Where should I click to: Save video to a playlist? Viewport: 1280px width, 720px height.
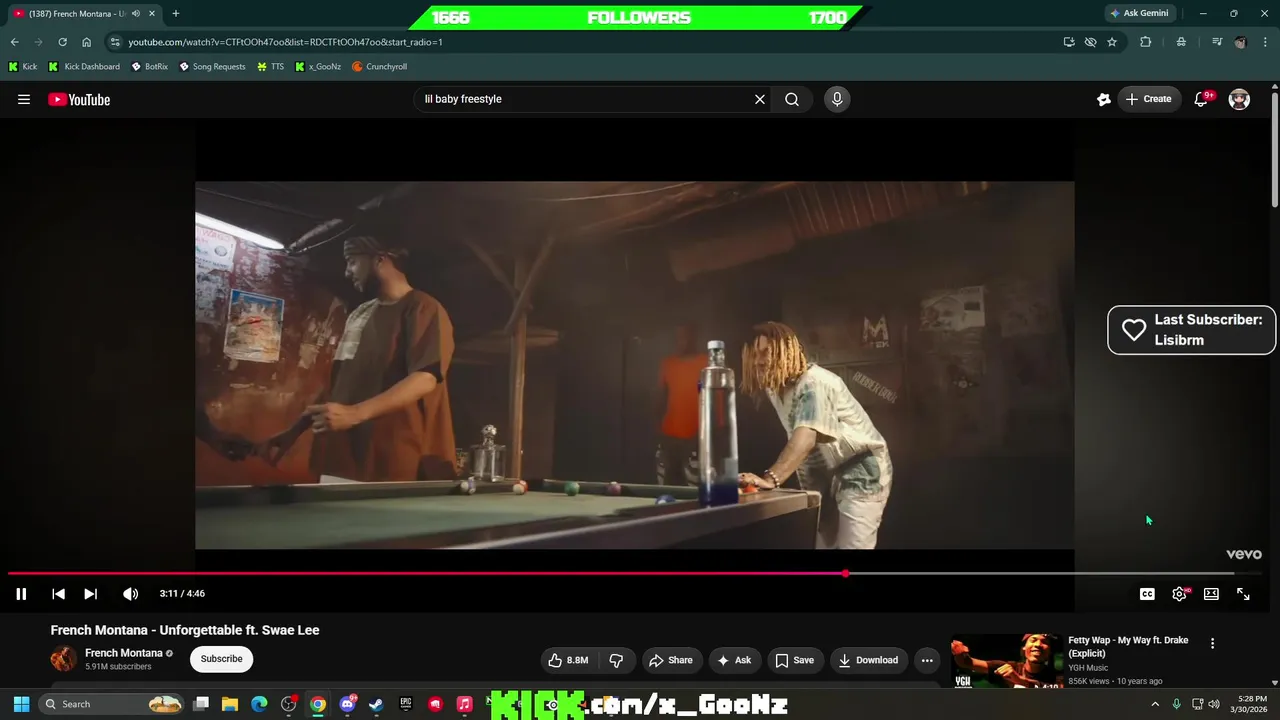795,660
